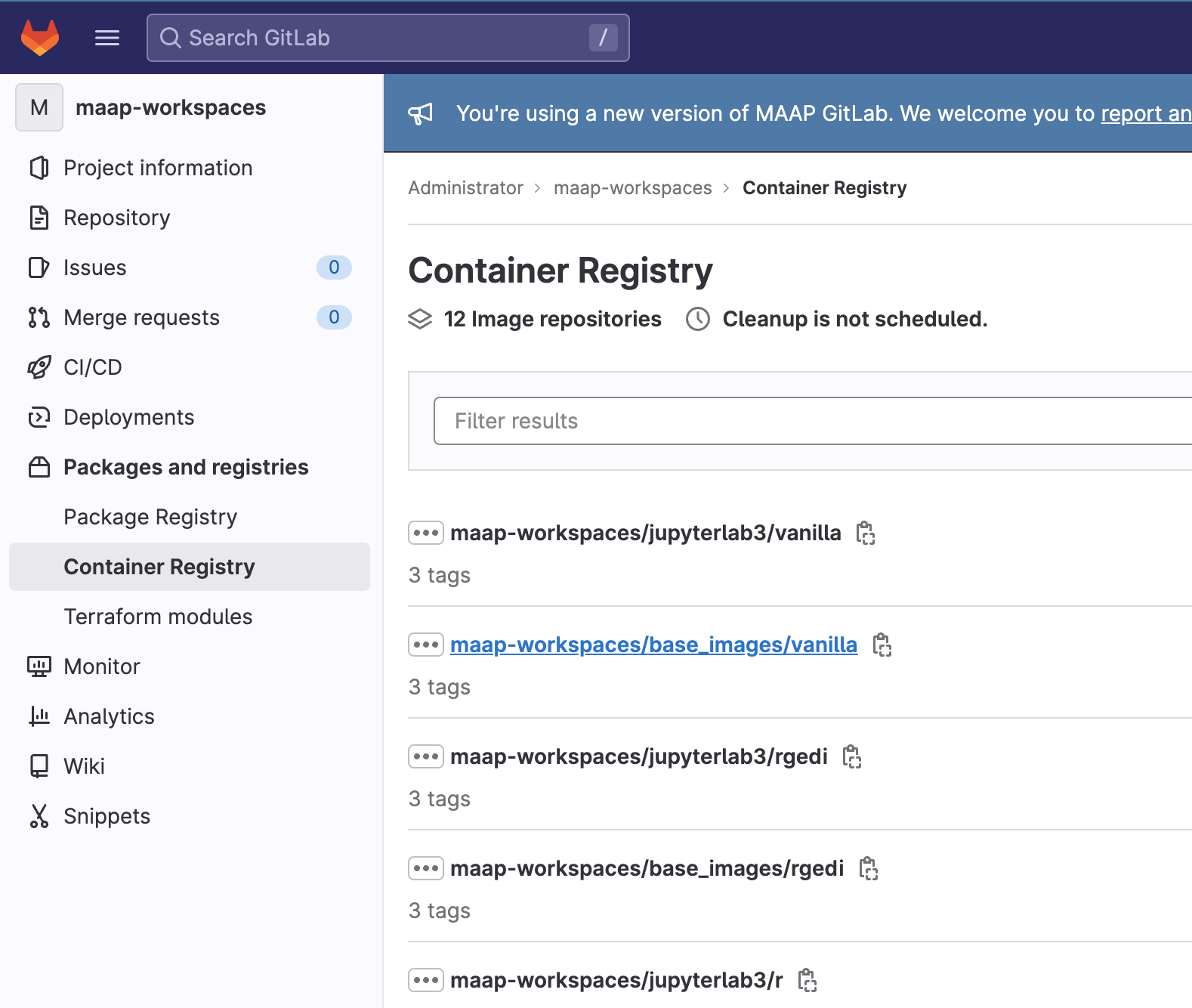
Task: Expand details for base_images/rgedi
Action: [426, 868]
